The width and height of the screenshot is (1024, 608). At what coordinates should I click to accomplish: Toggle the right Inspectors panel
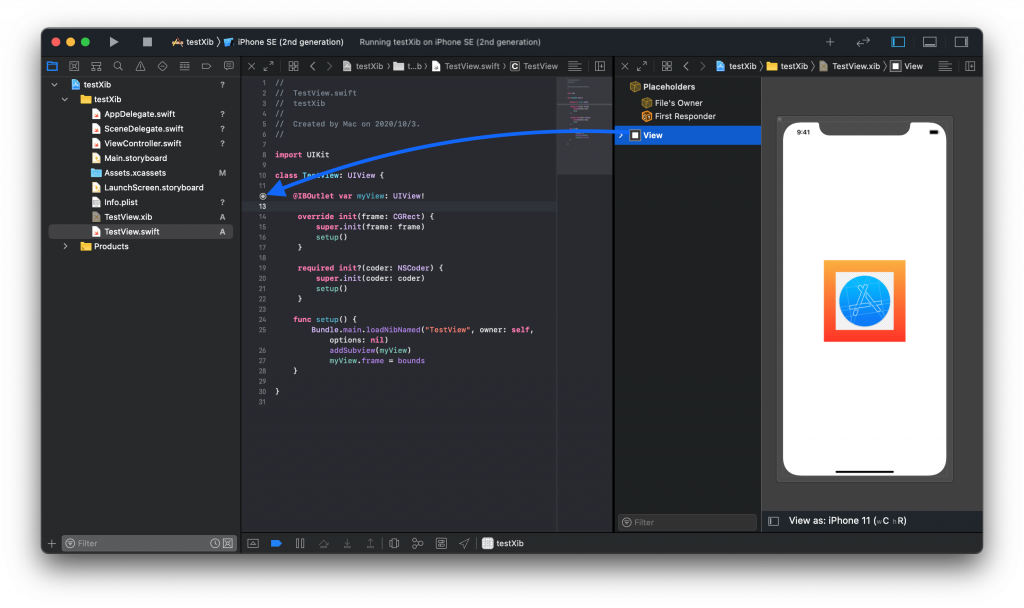(x=961, y=42)
